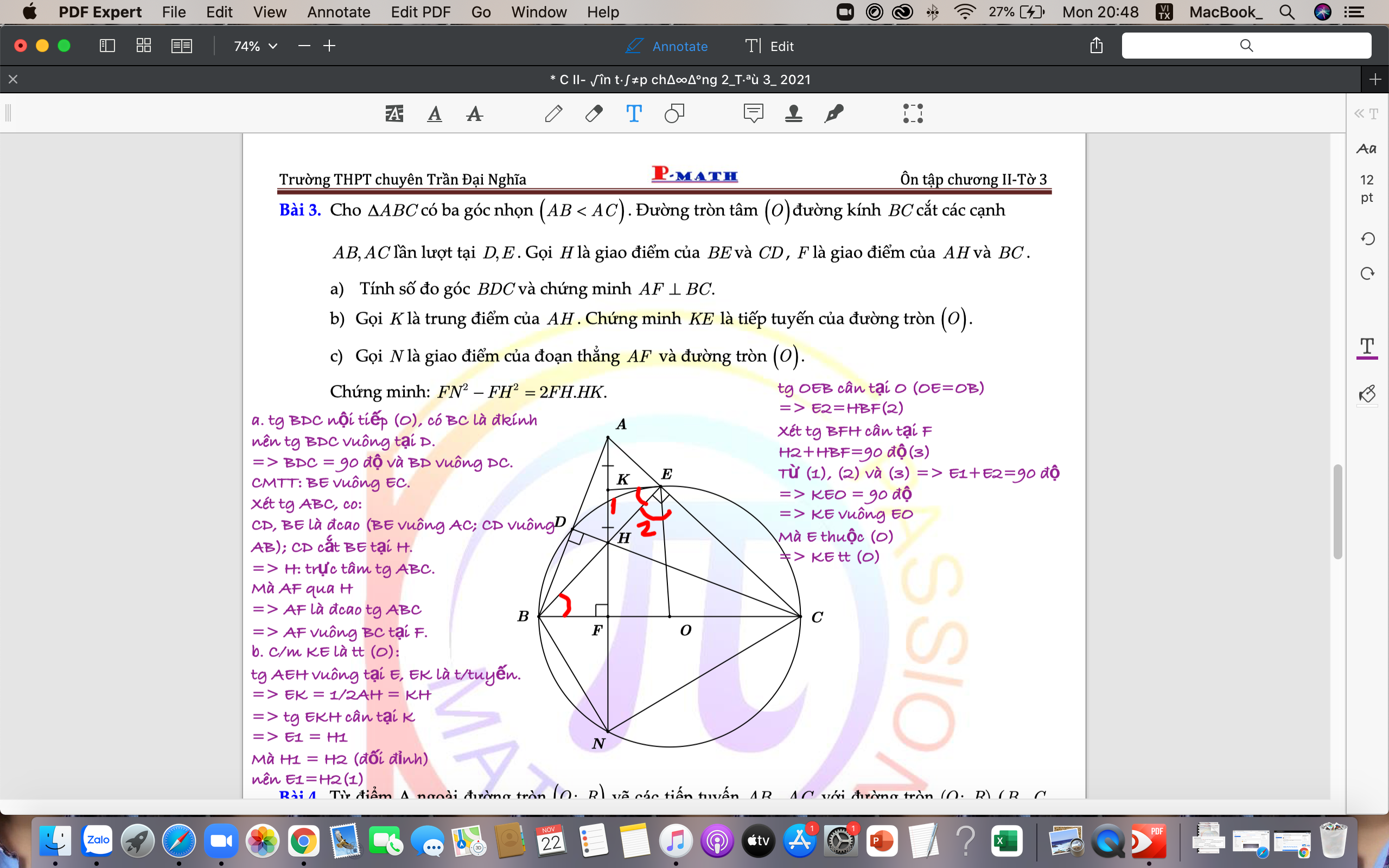
Task: Click the Share export icon
Action: 1096,46
